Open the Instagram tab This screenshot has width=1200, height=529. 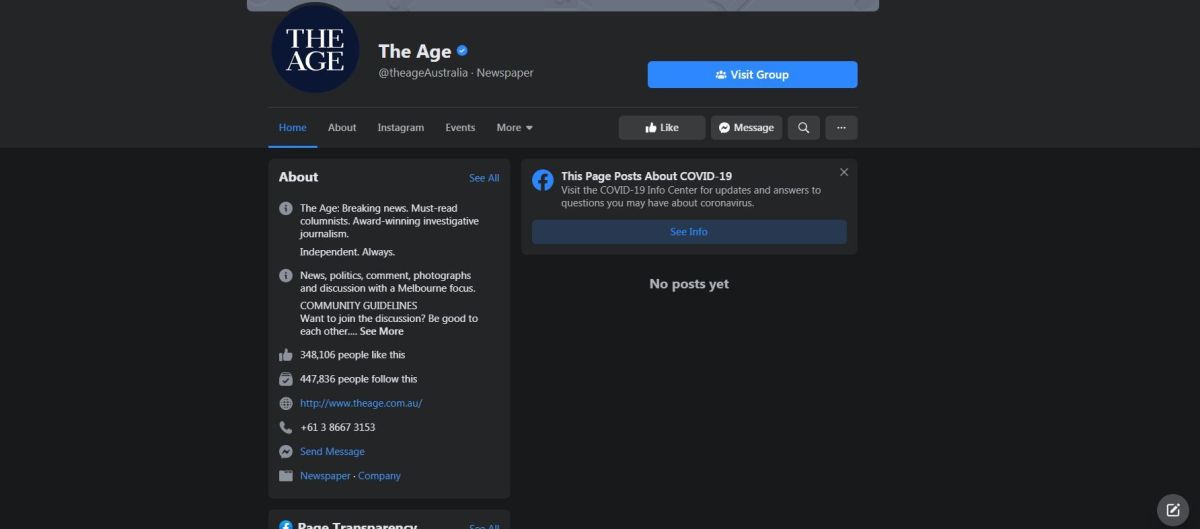tap(400, 128)
